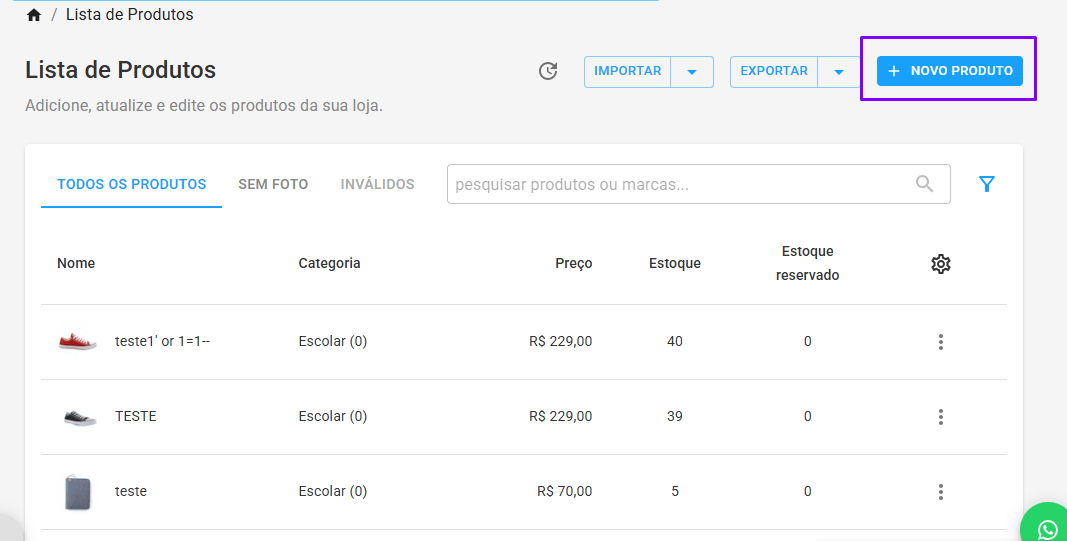Focus the pesquisar produtos ou marcas field

coord(698,184)
